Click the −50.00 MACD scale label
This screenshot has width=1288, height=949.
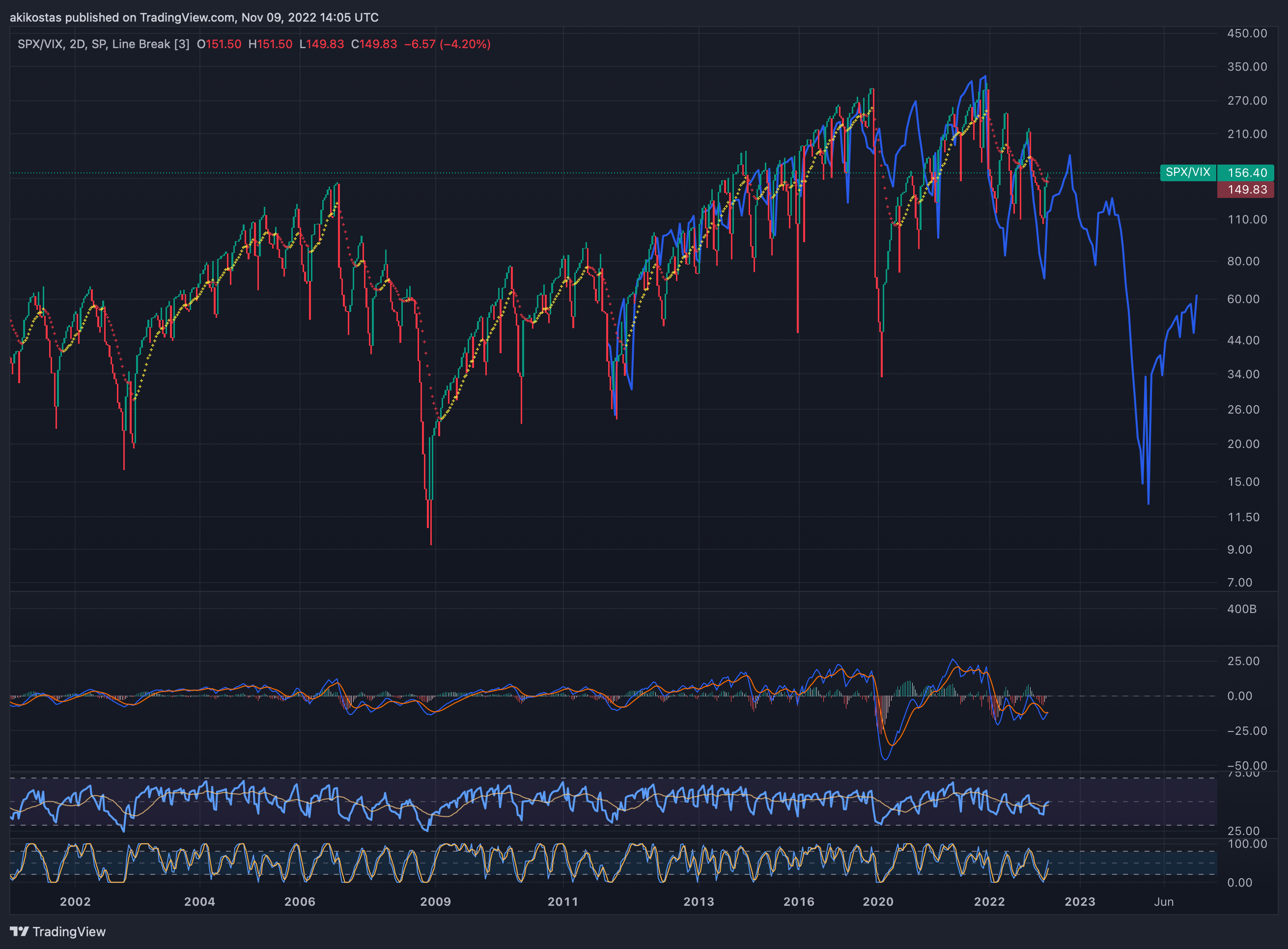(1247, 765)
